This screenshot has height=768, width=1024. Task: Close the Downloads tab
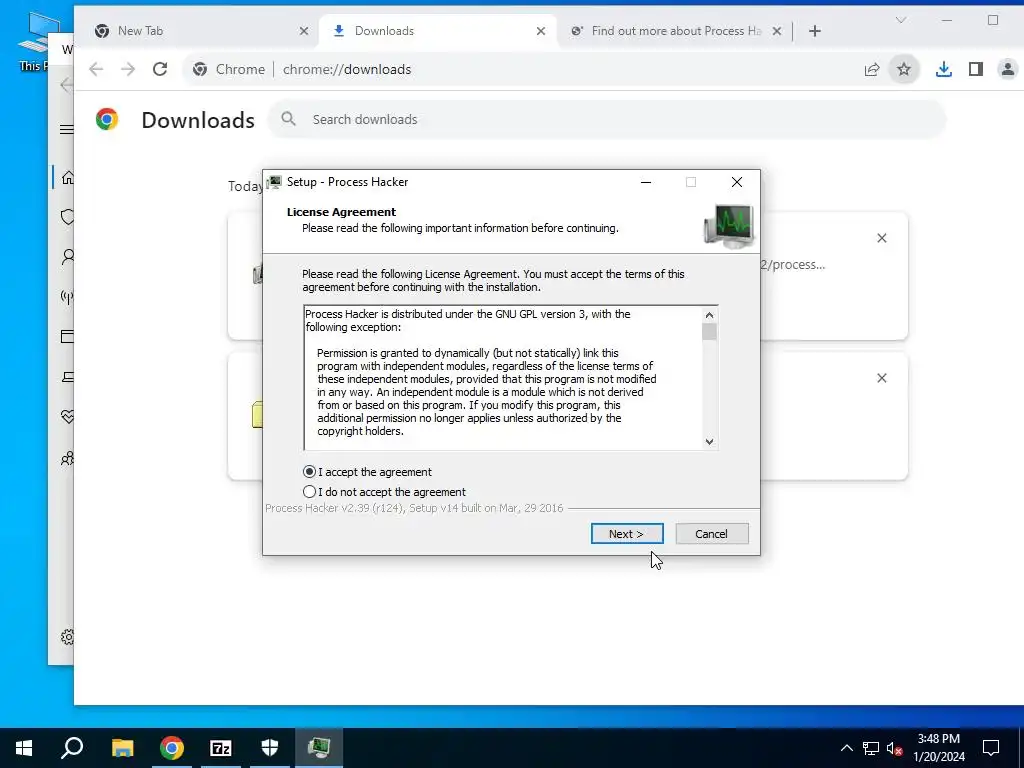click(541, 31)
